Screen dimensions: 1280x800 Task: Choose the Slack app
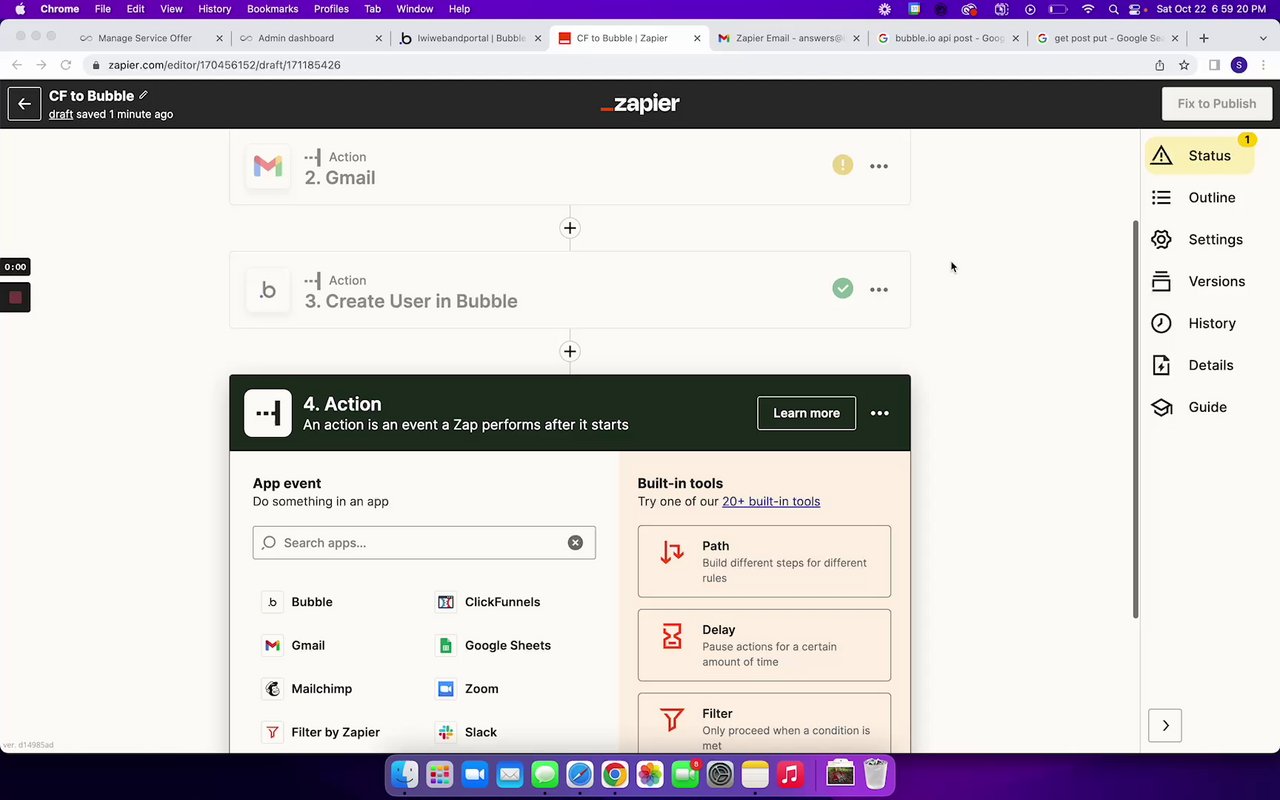pyautogui.click(x=467, y=732)
